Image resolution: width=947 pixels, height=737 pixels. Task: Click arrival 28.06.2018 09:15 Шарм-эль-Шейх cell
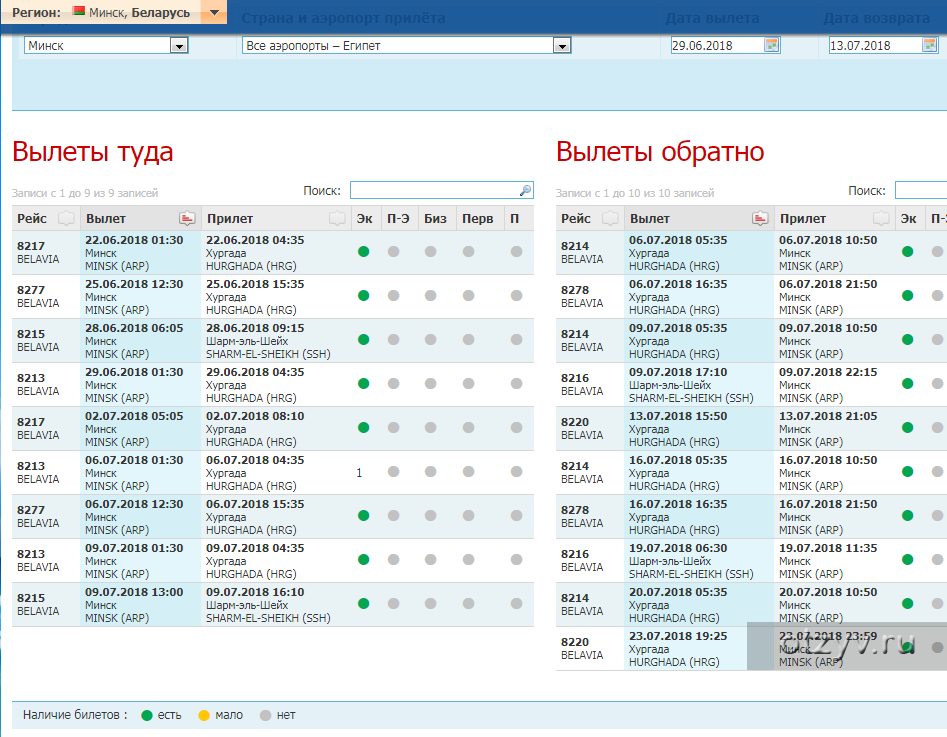[276, 341]
